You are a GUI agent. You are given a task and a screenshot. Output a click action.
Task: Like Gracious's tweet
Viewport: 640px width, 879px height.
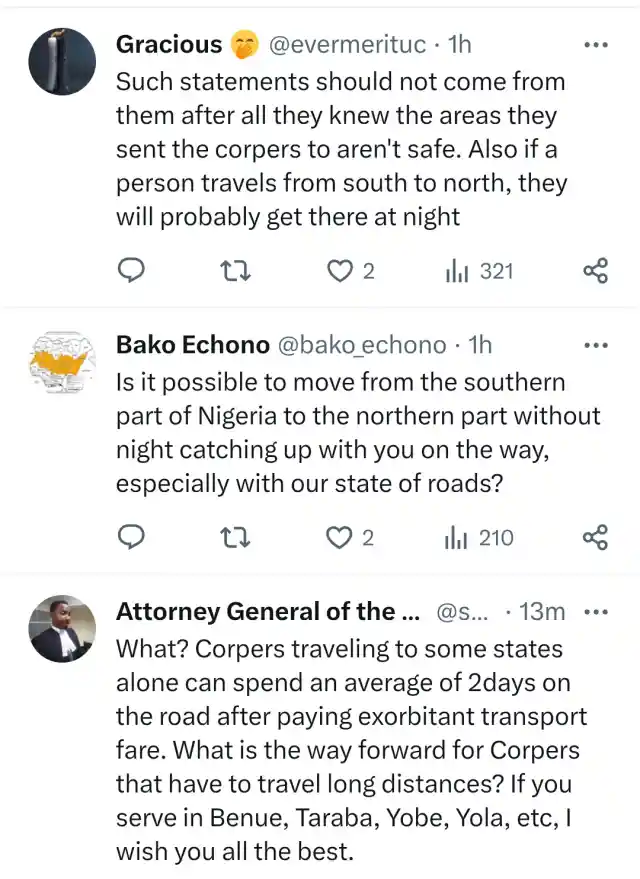pyautogui.click(x=341, y=270)
